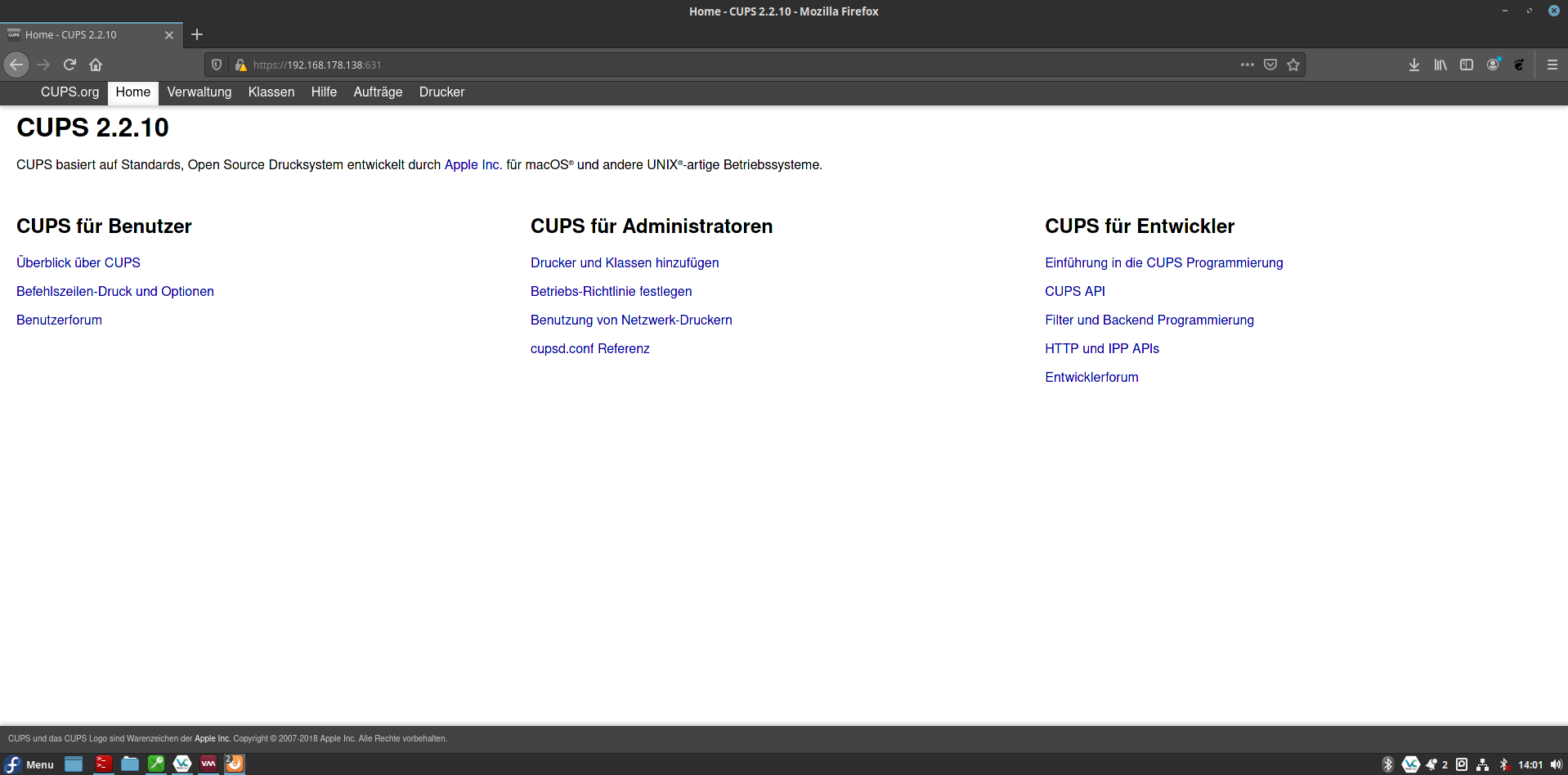View the Aufträge page

378,92
